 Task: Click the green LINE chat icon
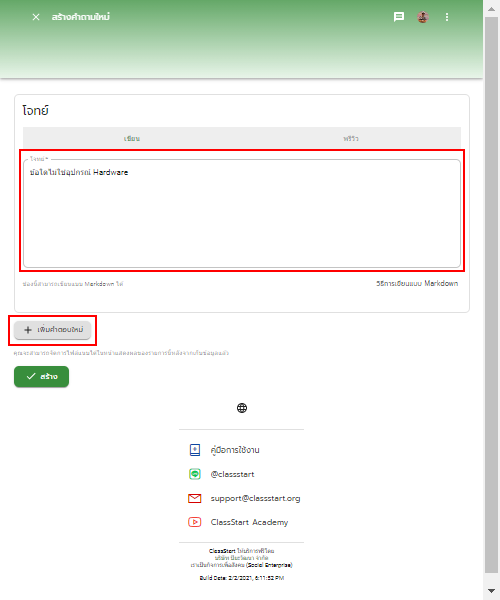pyautogui.click(x=195, y=474)
